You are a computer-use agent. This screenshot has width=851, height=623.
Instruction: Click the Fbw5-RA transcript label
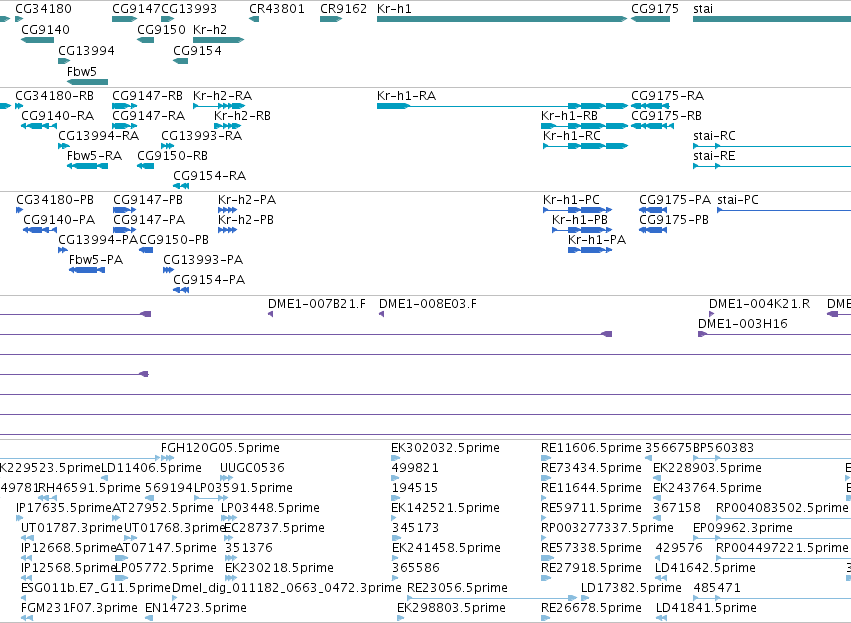94,156
